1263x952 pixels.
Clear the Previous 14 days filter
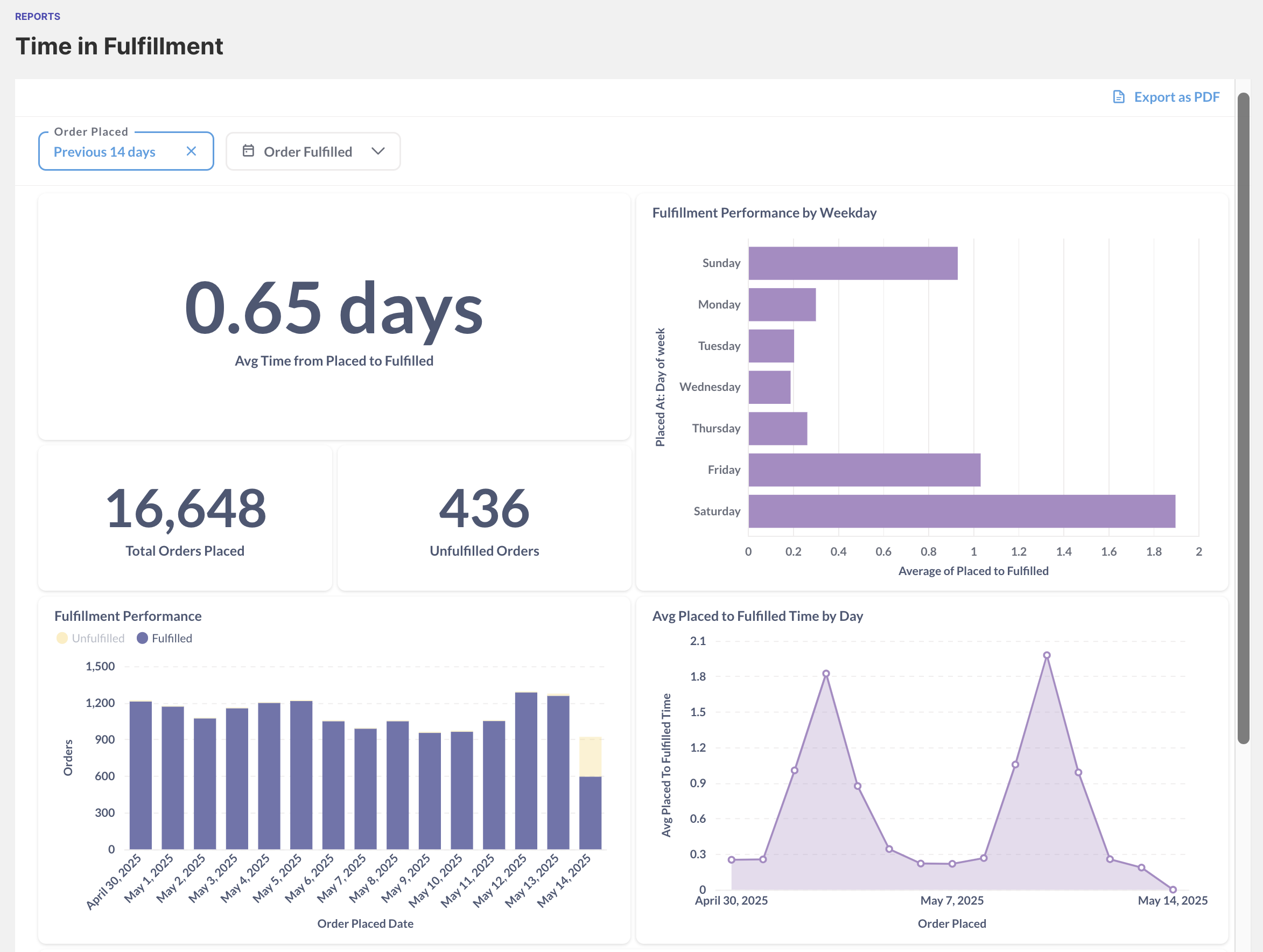[x=191, y=151]
